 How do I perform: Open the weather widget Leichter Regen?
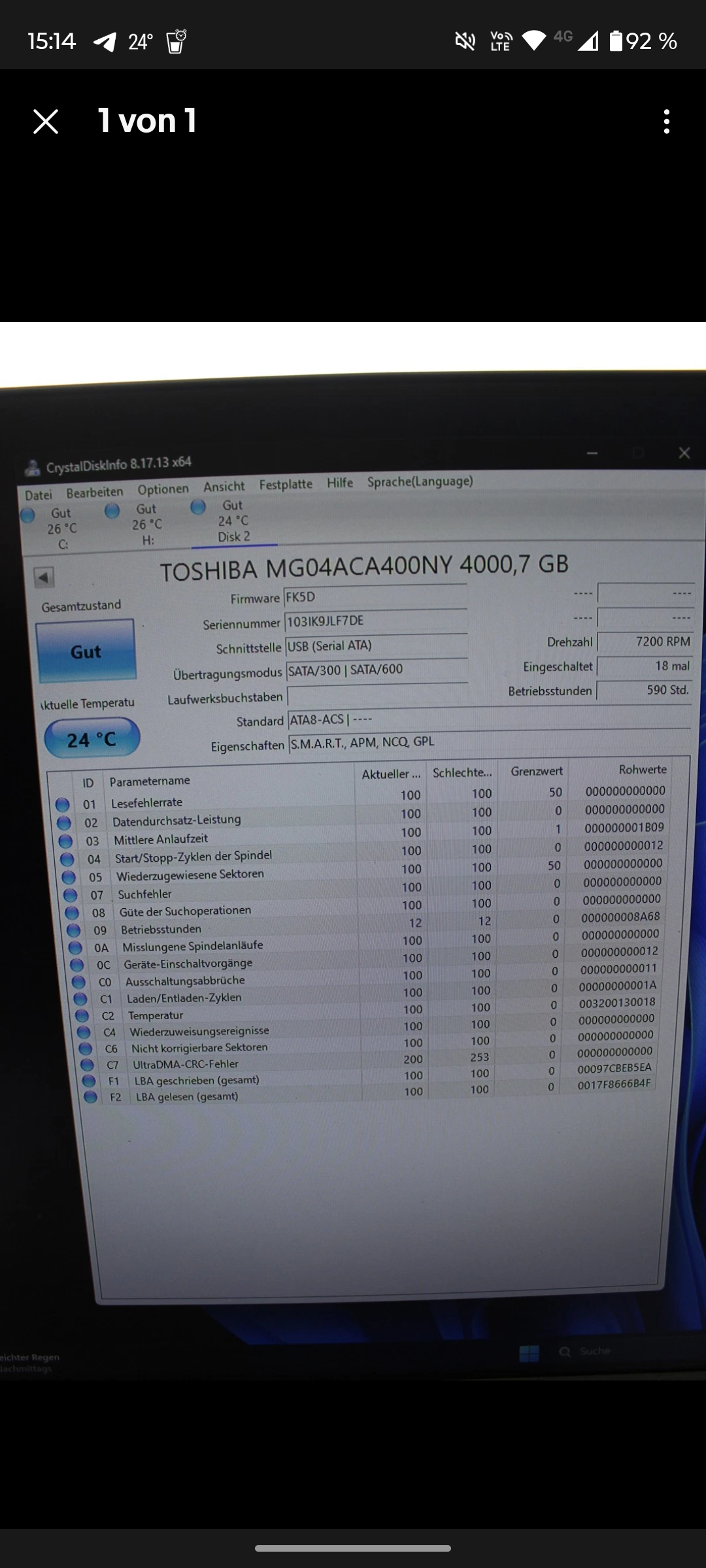click(x=29, y=1362)
